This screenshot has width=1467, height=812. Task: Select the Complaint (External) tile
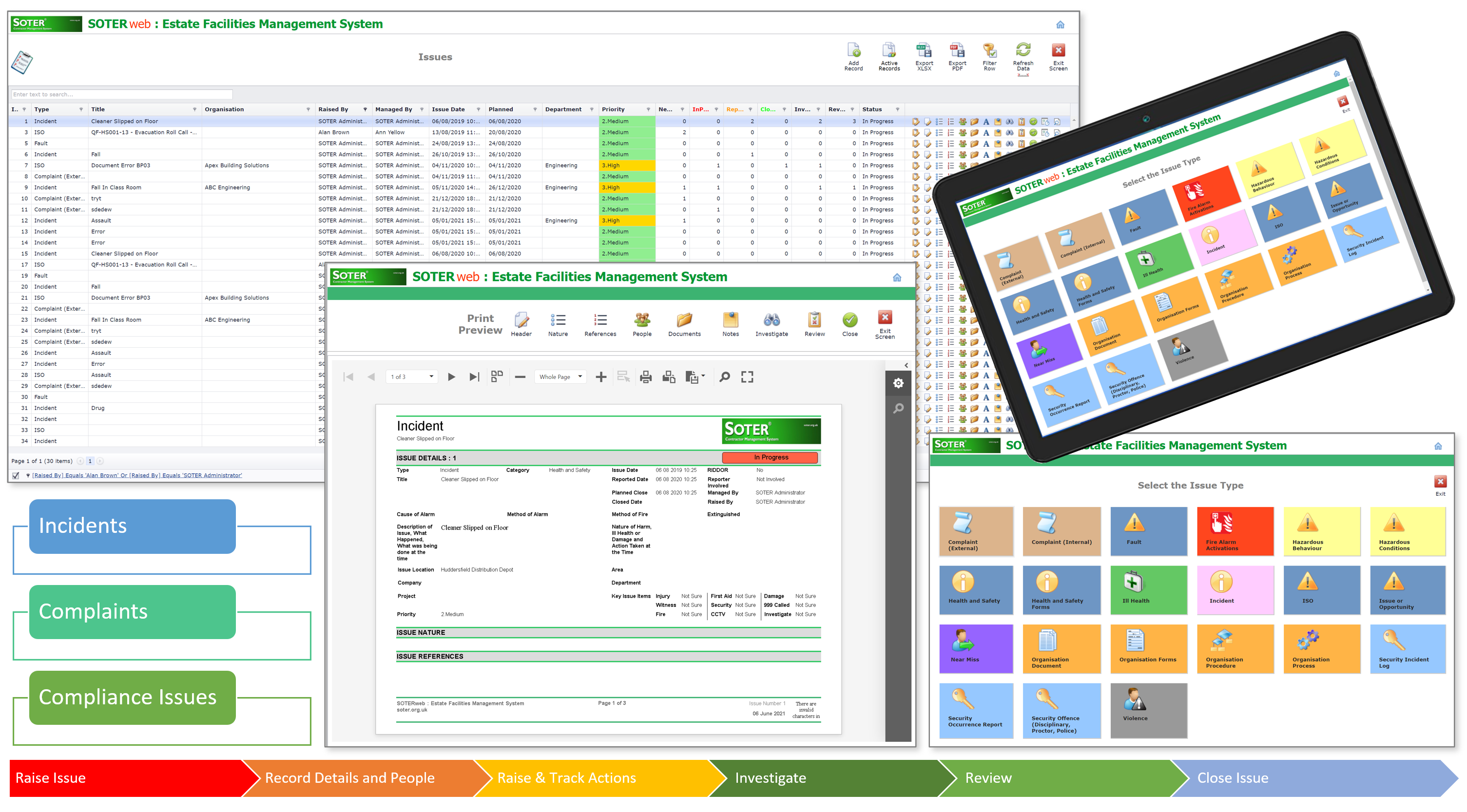point(976,531)
